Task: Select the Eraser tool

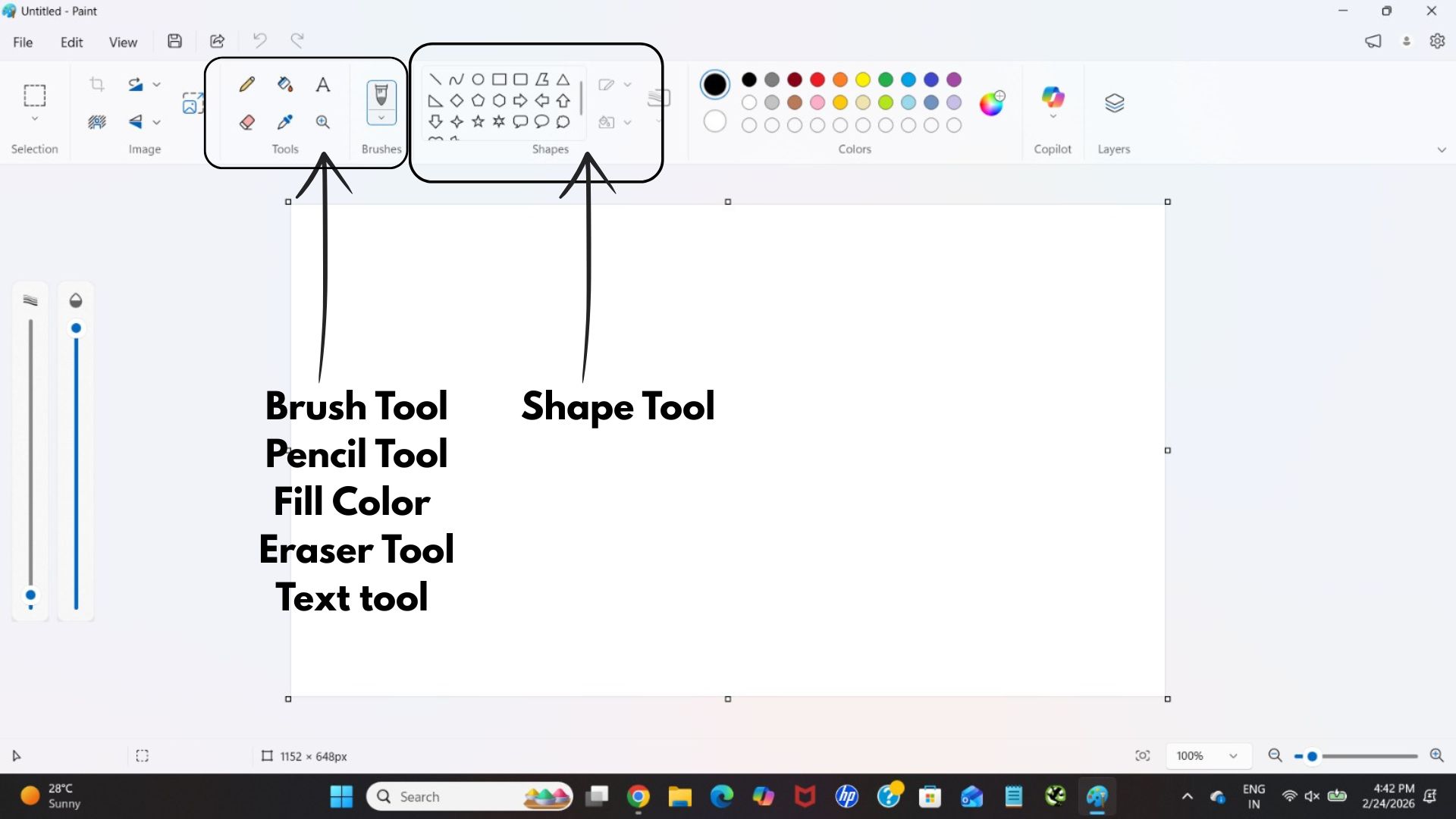Action: tap(246, 122)
